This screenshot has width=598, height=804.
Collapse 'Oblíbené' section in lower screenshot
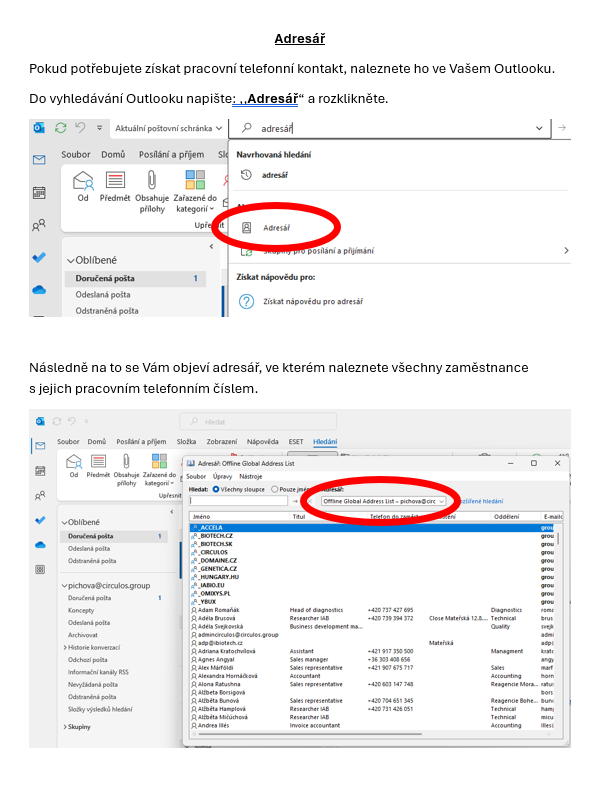pyautogui.click(x=65, y=522)
